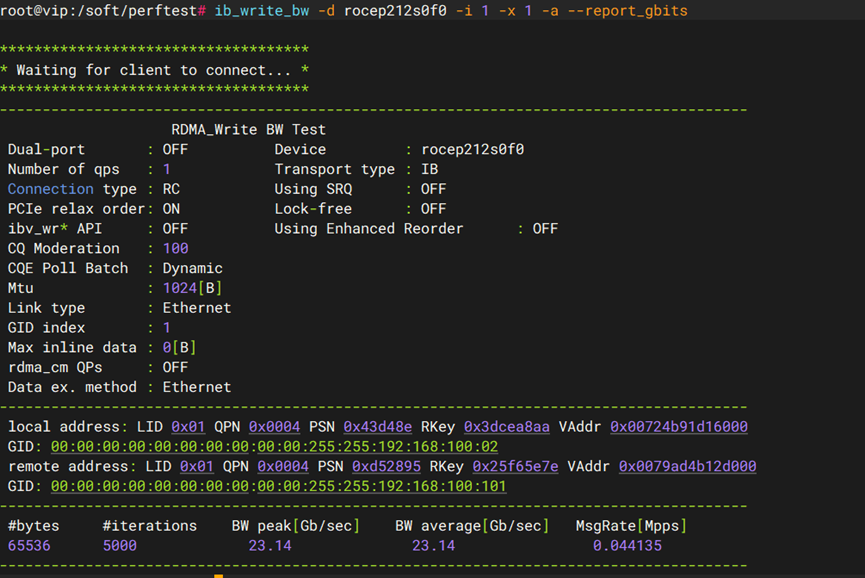Click the remote GID ending in 100:101
Screen dimensions: 865x578
point(278,487)
